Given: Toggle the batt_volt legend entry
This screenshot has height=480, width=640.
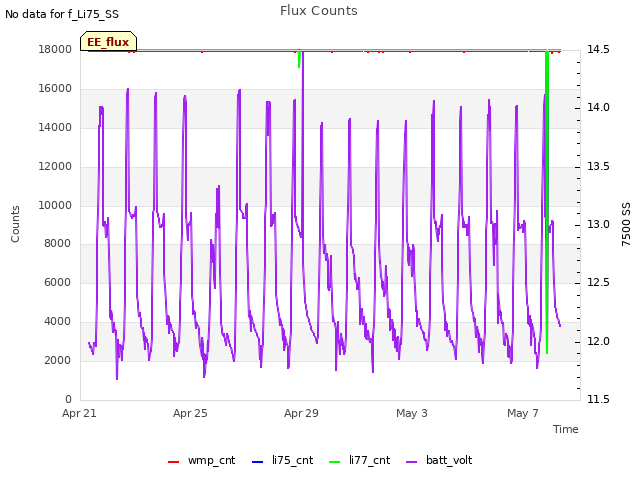Looking at the screenshot, I should (439, 460).
